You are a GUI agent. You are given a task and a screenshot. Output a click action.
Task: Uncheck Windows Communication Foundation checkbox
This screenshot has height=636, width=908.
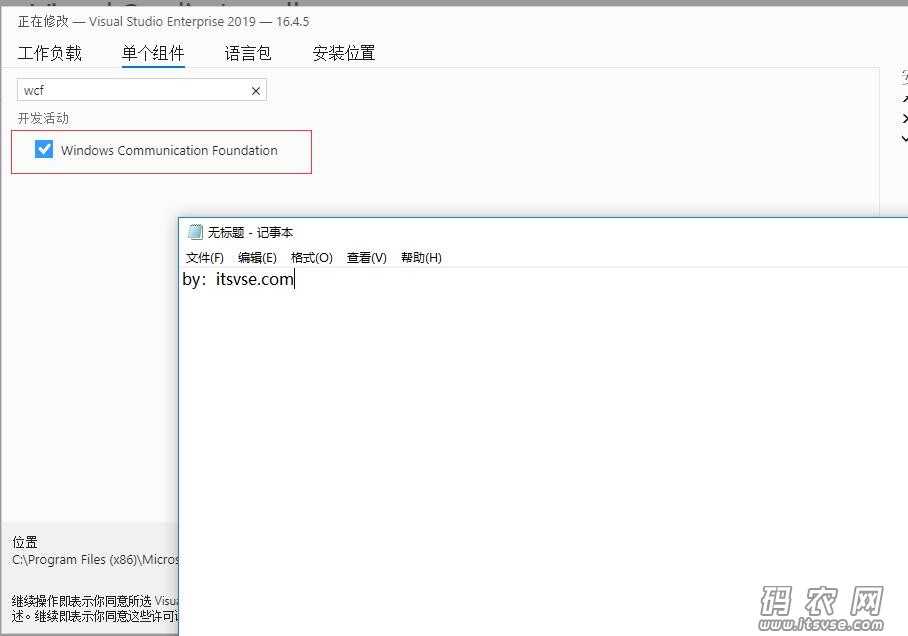coord(44,149)
